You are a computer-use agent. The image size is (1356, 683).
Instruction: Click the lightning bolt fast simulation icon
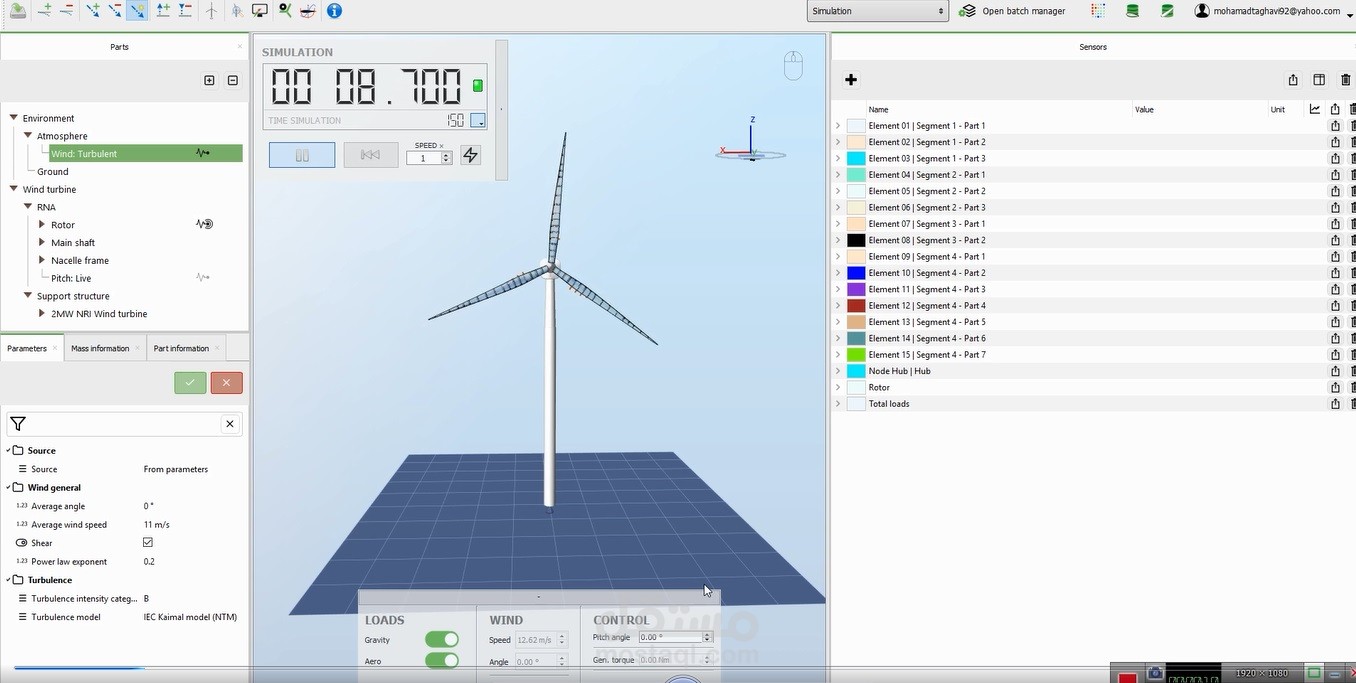[470, 155]
